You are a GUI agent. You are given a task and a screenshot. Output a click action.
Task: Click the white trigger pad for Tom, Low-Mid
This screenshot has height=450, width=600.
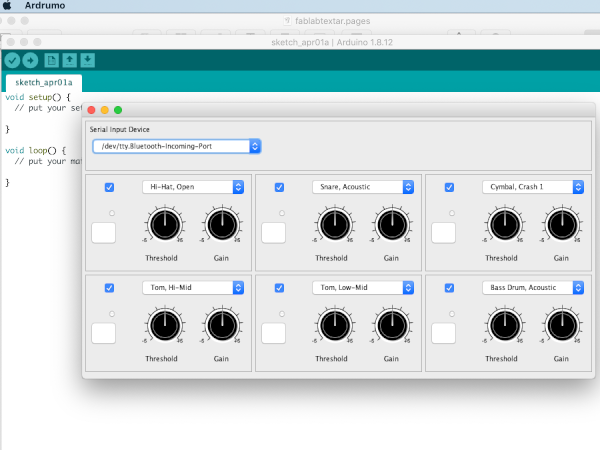pos(273,333)
